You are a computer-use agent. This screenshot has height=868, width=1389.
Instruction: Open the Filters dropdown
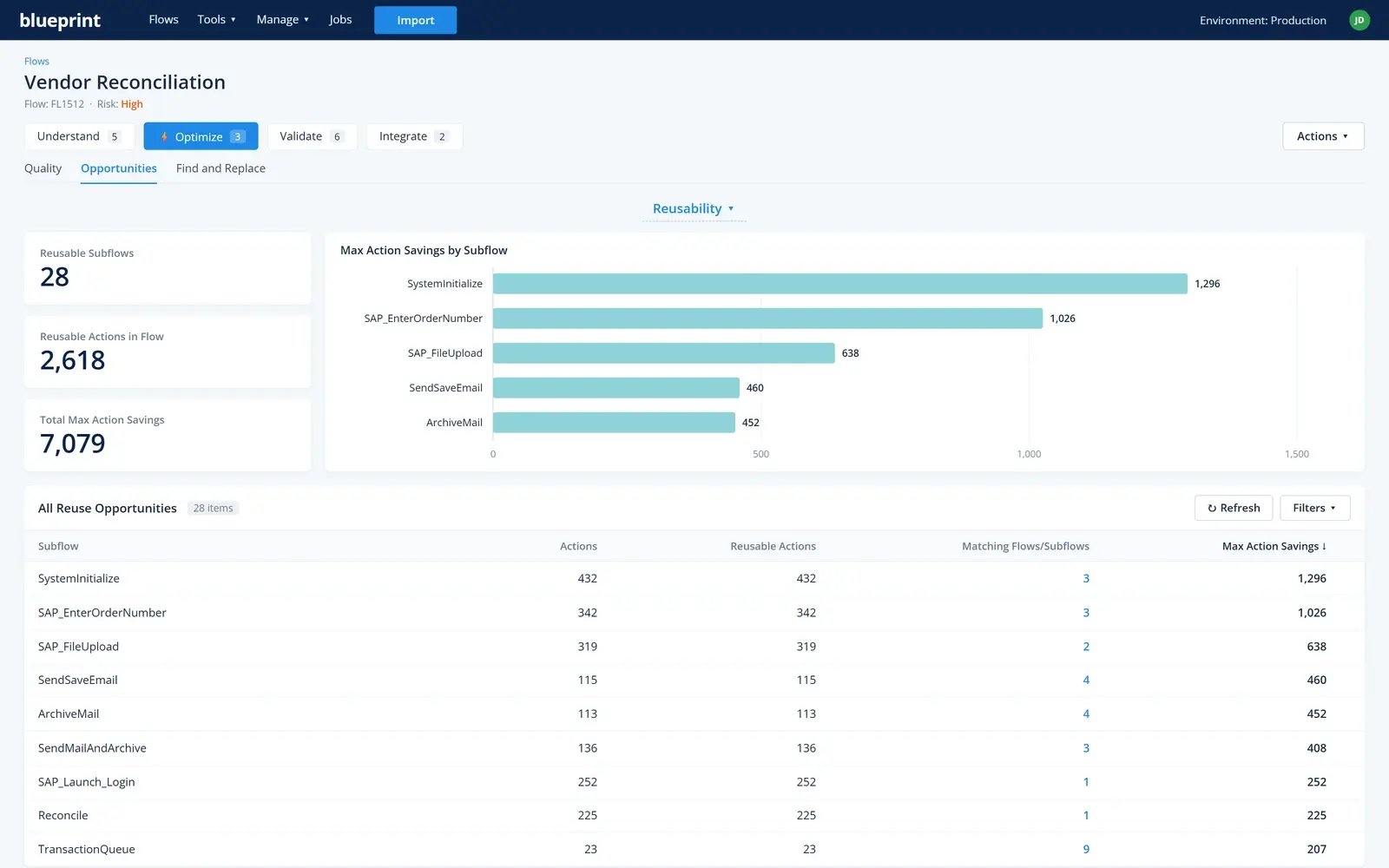pyautogui.click(x=1314, y=508)
